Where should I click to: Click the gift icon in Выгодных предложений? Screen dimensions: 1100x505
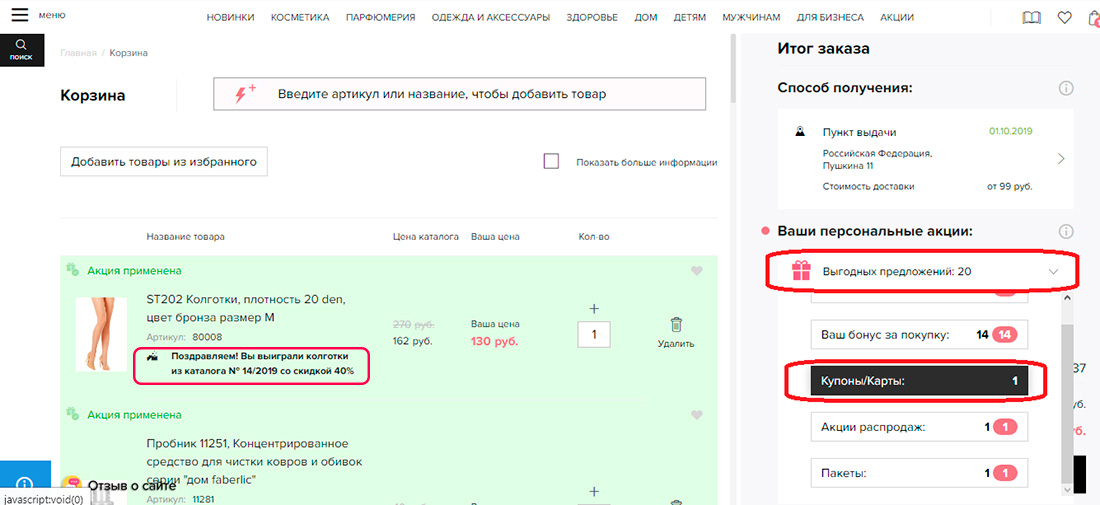tap(801, 271)
